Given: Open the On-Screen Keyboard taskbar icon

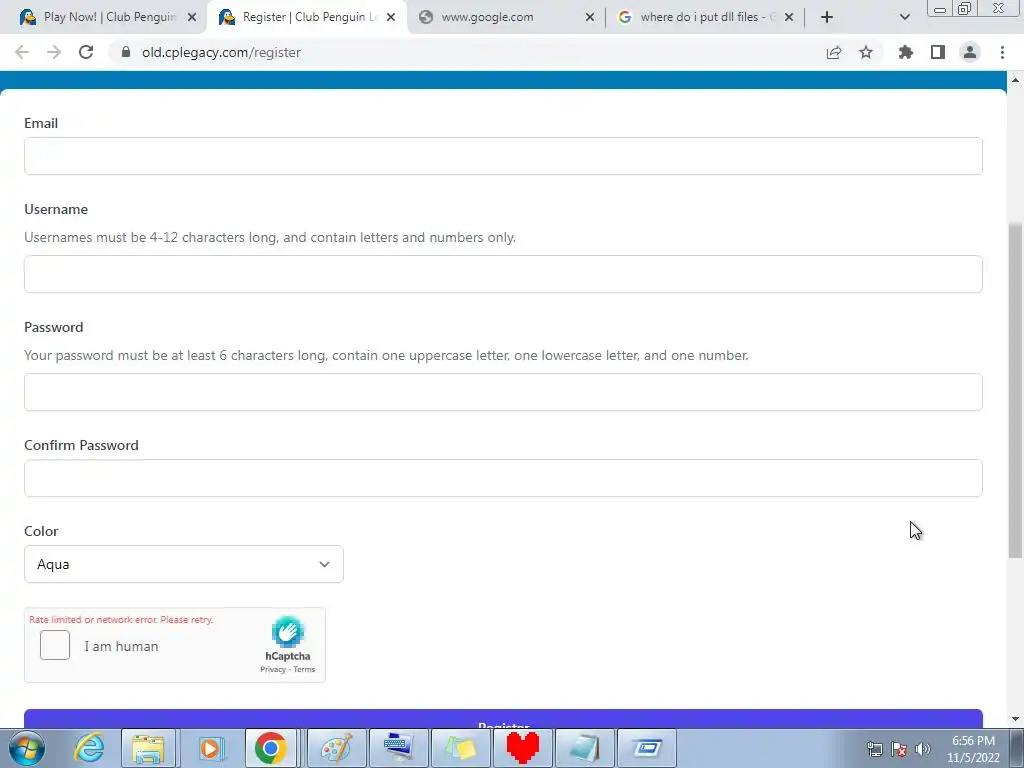Looking at the screenshot, I should point(399,748).
